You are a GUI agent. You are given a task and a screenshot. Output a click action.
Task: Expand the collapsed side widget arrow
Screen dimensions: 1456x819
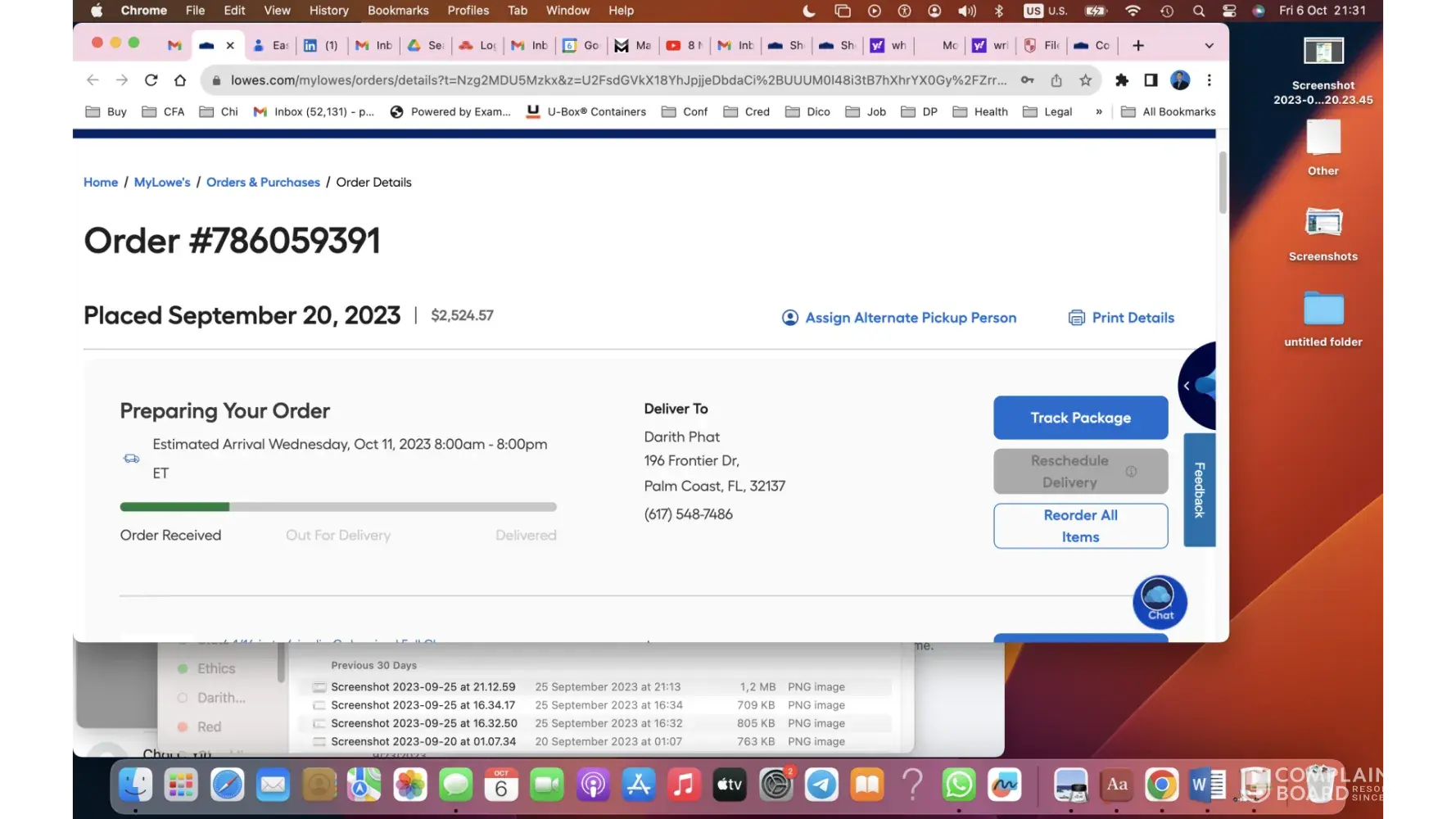tap(1187, 386)
